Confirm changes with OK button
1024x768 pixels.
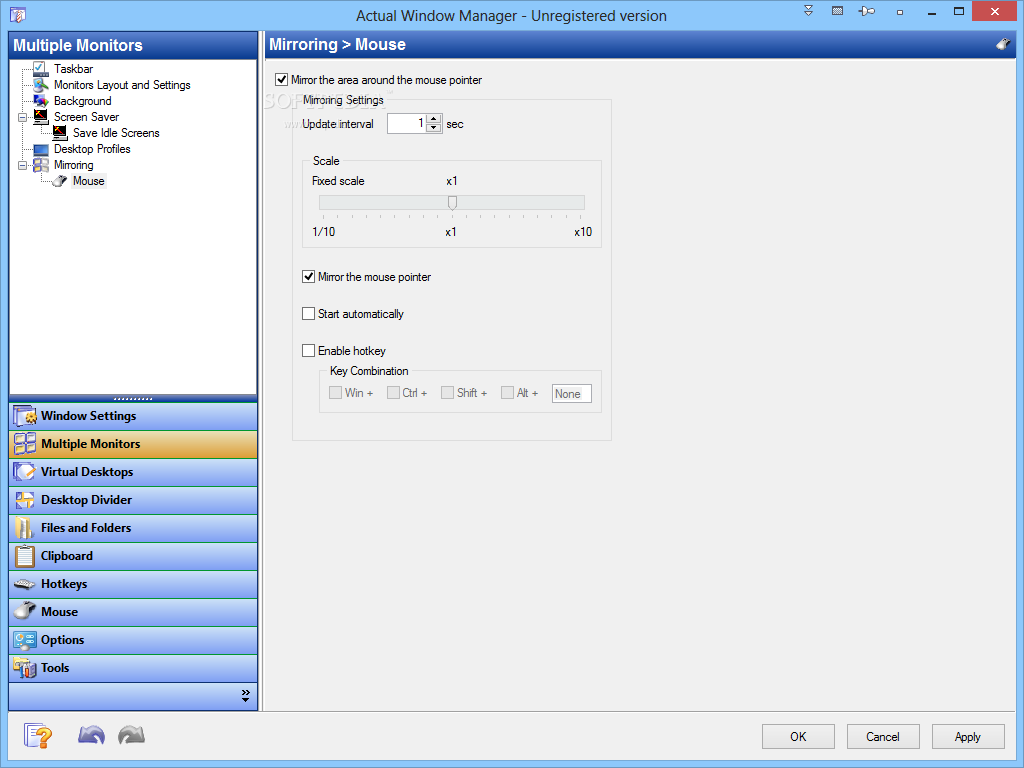(x=798, y=737)
